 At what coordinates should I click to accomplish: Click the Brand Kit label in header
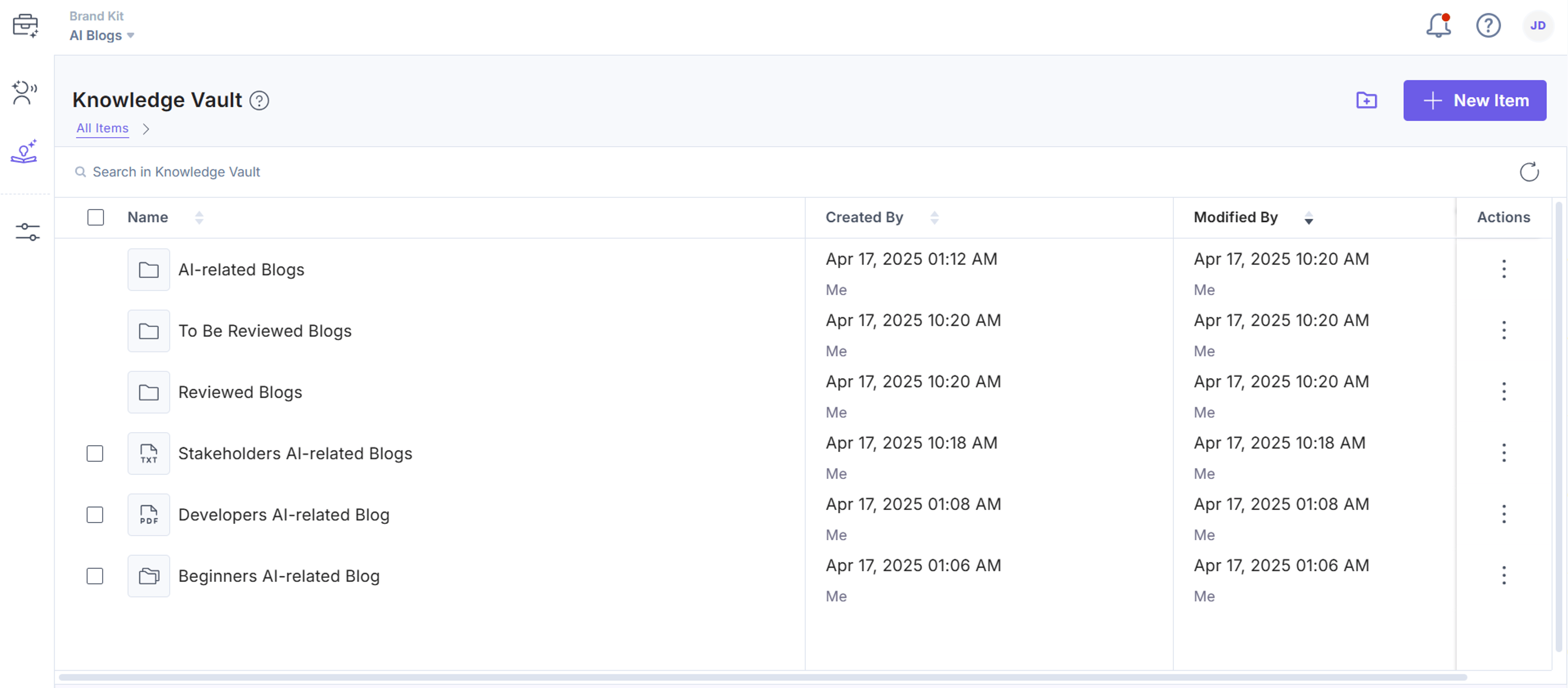[x=96, y=16]
